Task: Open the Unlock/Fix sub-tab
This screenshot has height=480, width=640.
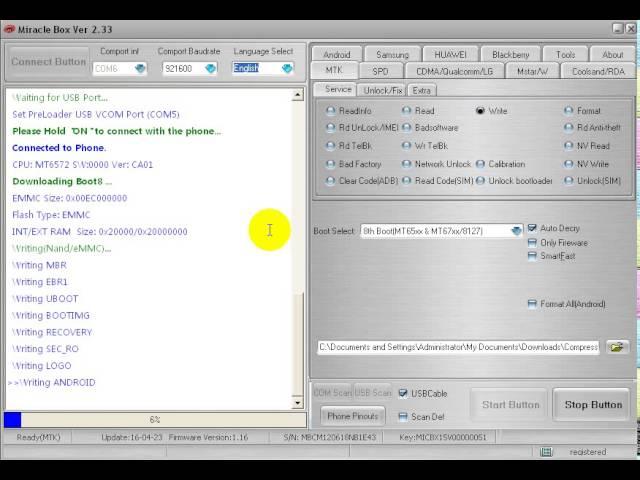Action: point(382,90)
